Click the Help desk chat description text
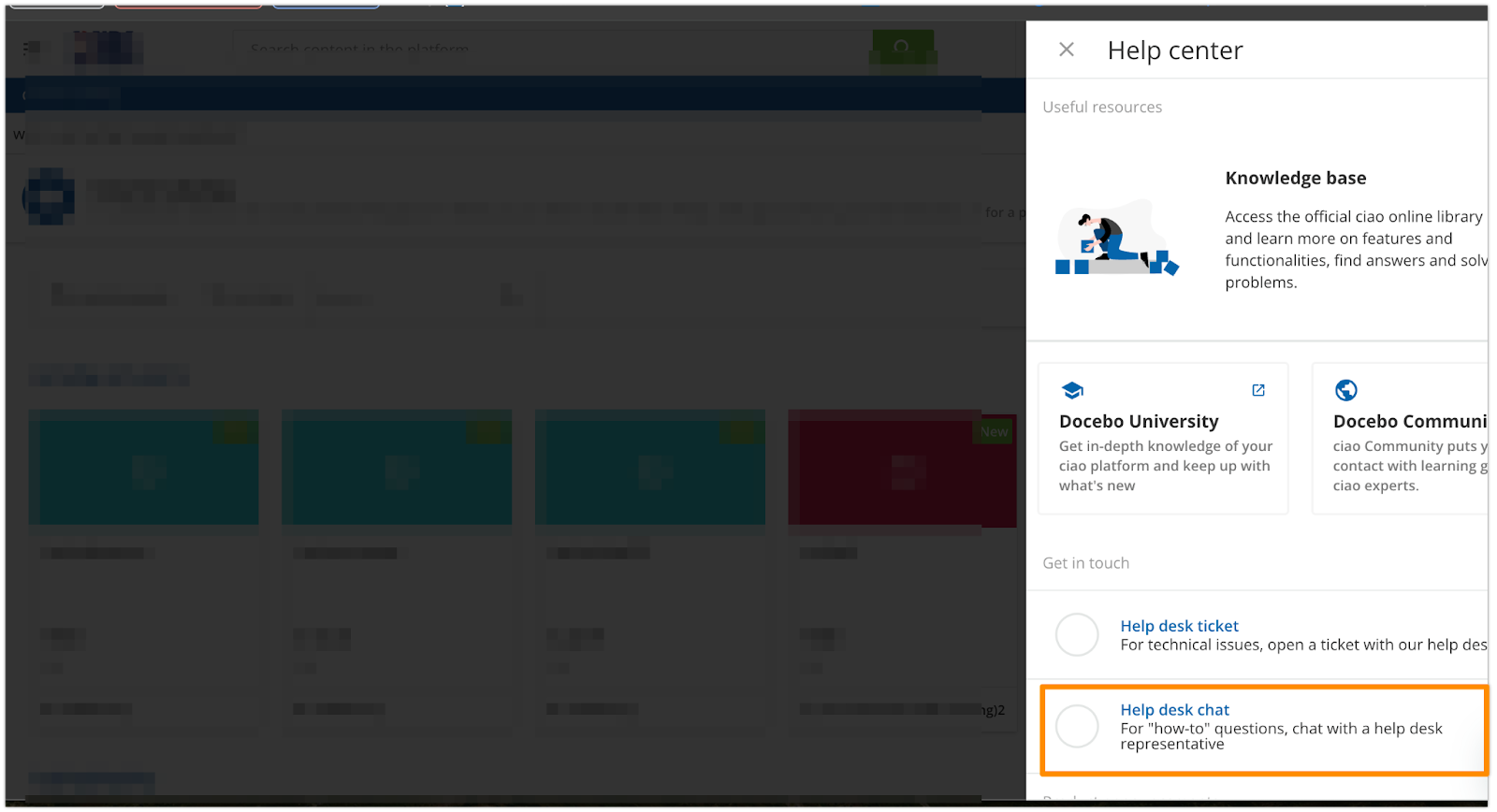This screenshot has height=812, width=1497. pos(1281,735)
